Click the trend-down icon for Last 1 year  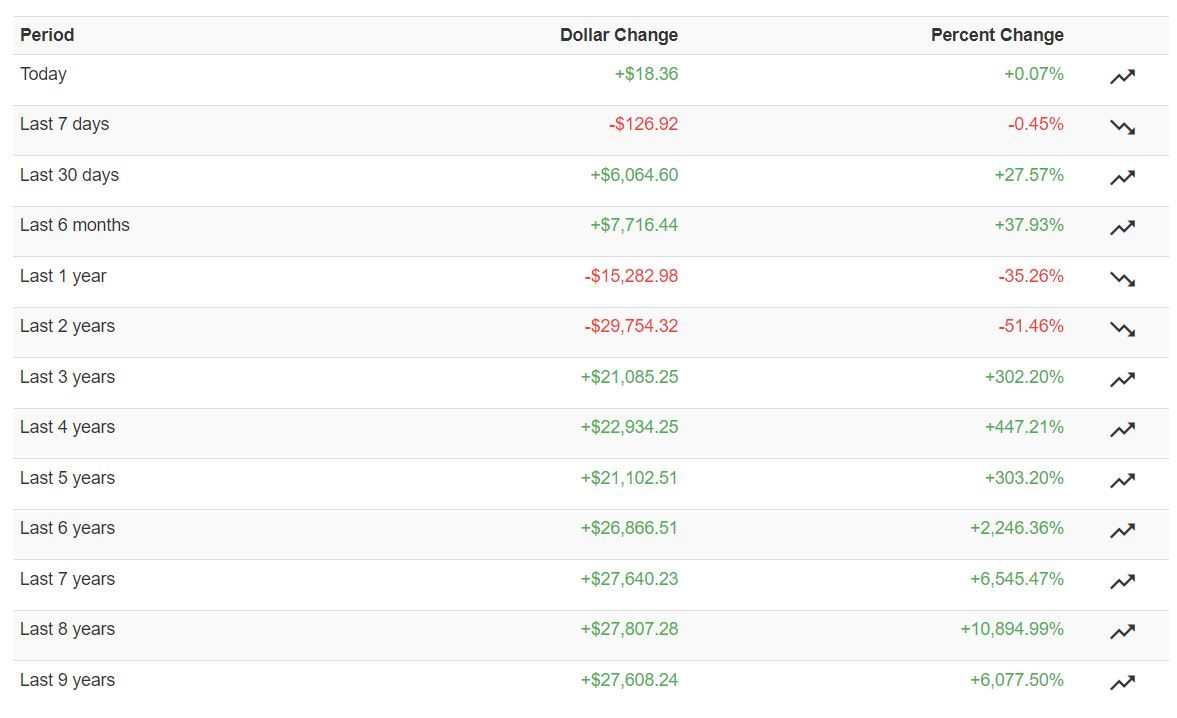pyautogui.click(x=1122, y=279)
